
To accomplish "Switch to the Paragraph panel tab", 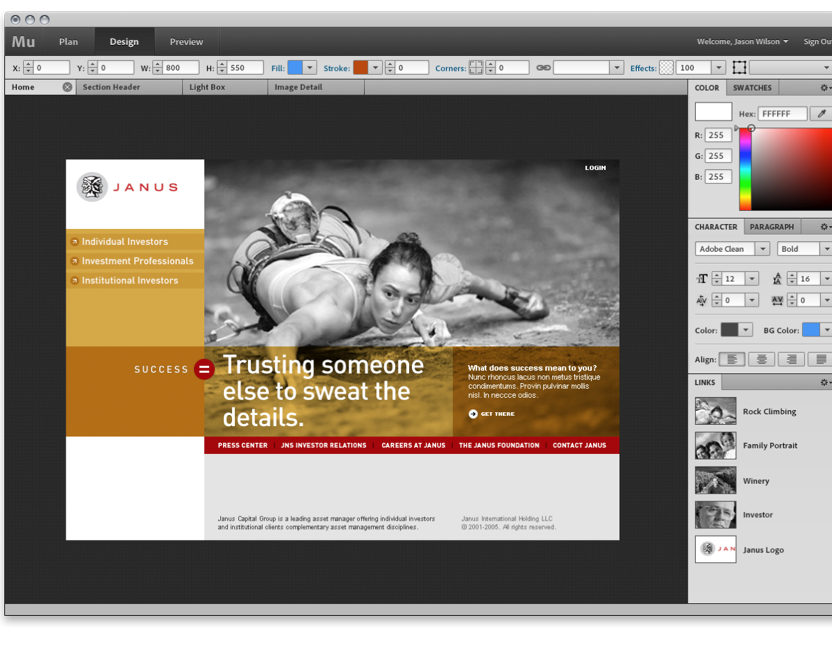I will [772, 227].
